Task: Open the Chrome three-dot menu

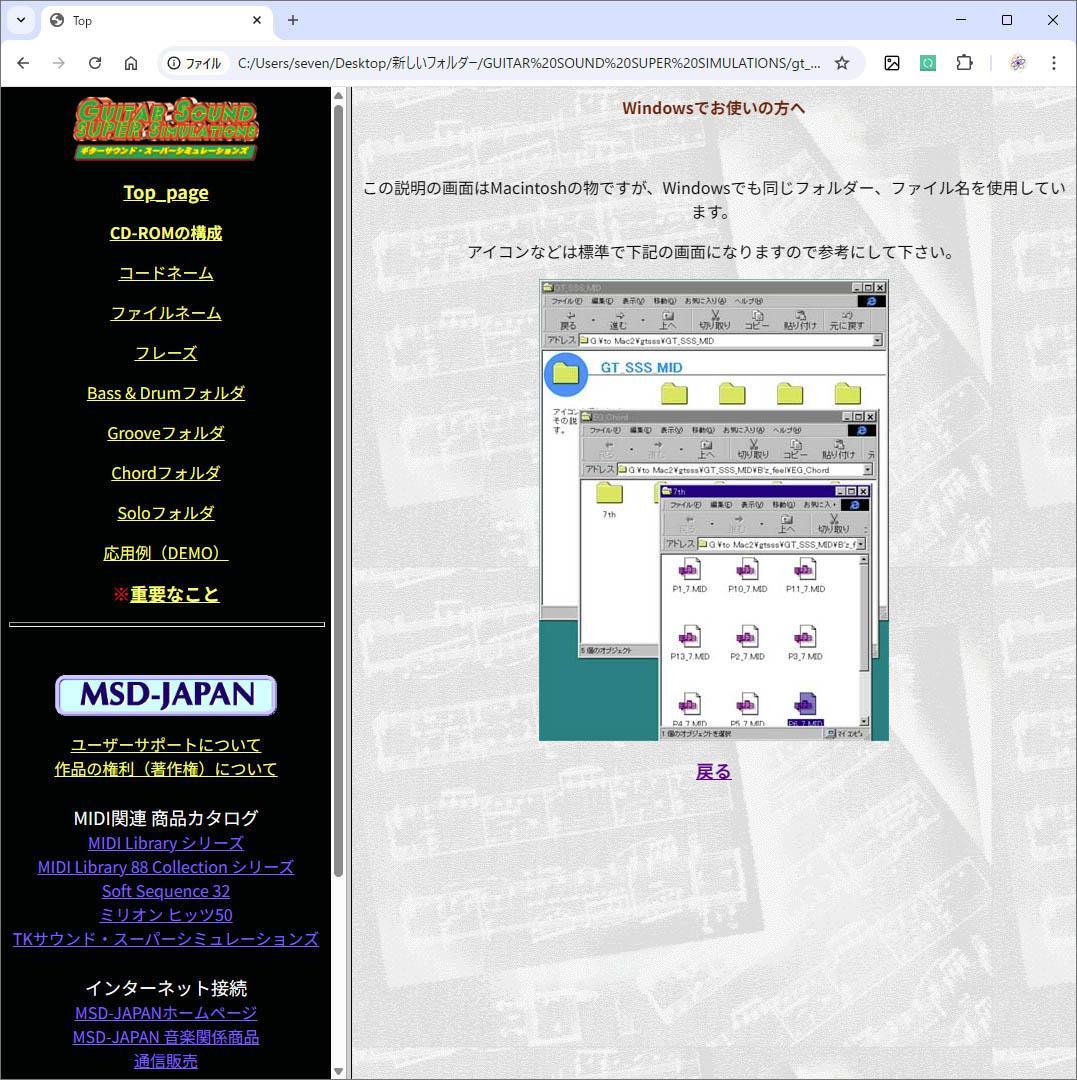Action: pyautogui.click(x=1054, y=63)
